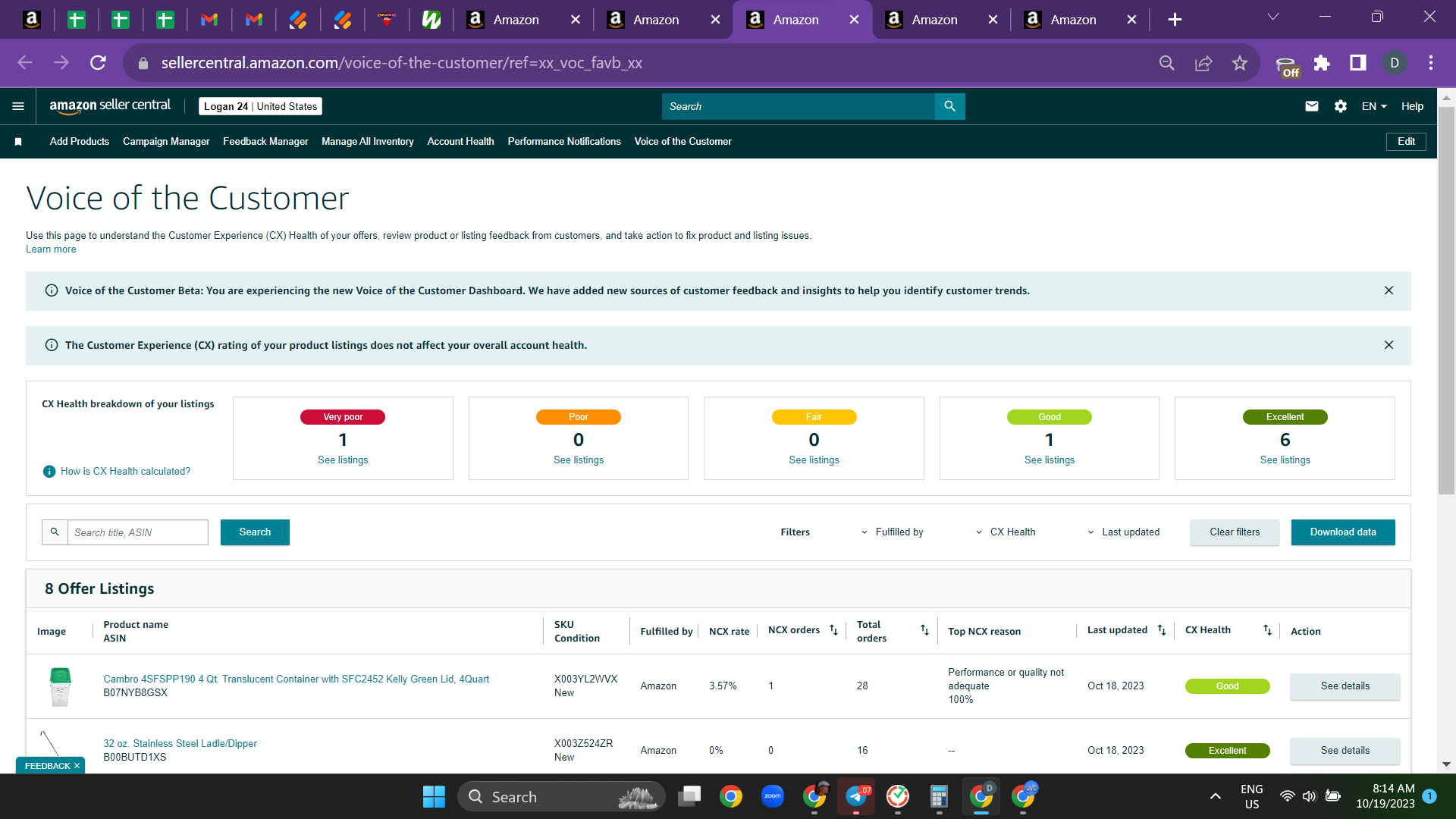Open the Cambro 4SFSPP190 container product link
This screenshot has width=1456, height=819.
coord(297,679)
